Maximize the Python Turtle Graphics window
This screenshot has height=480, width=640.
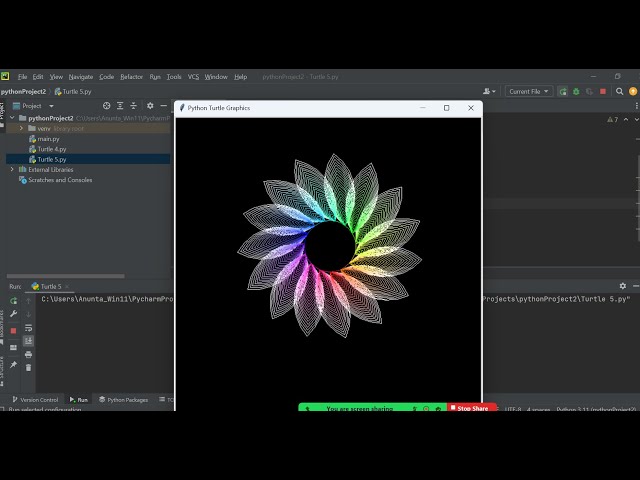click(x=447, y=108)
